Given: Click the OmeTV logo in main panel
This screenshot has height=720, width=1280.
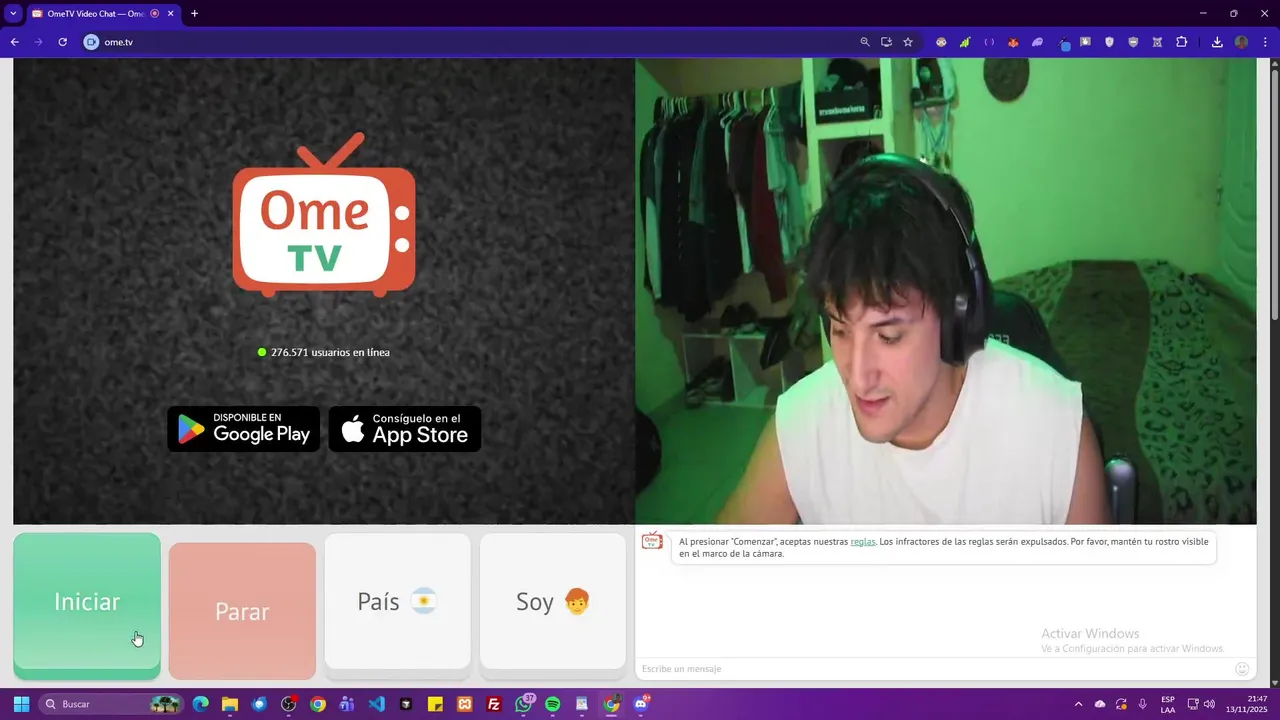Looking at the screenshot, I should (x=324, y=215).
